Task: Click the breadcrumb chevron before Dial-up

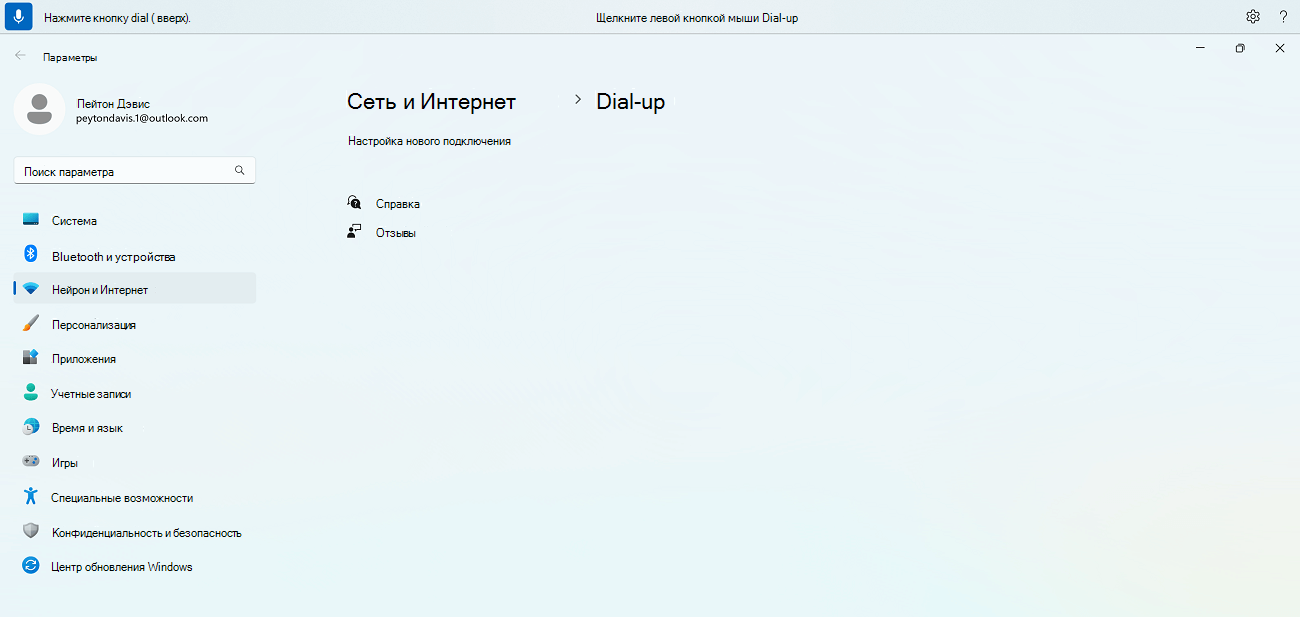Action: 578,99
